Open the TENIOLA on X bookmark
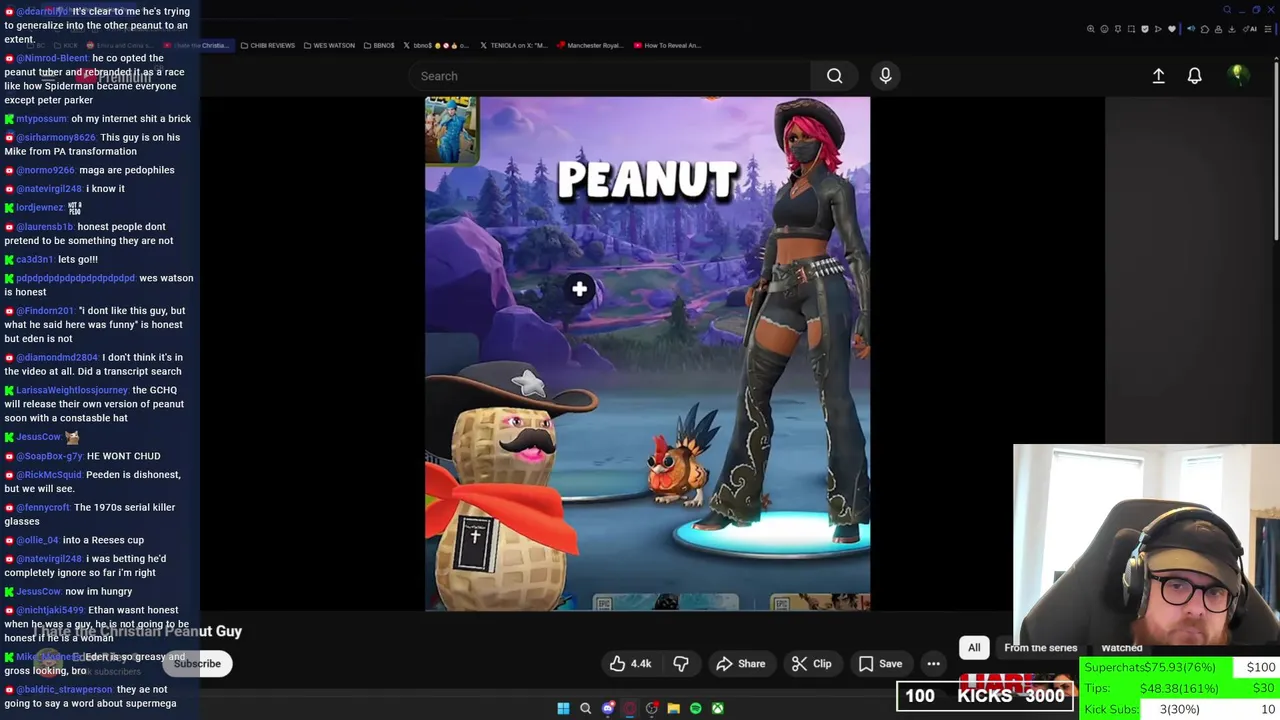 tap(514, 45)
